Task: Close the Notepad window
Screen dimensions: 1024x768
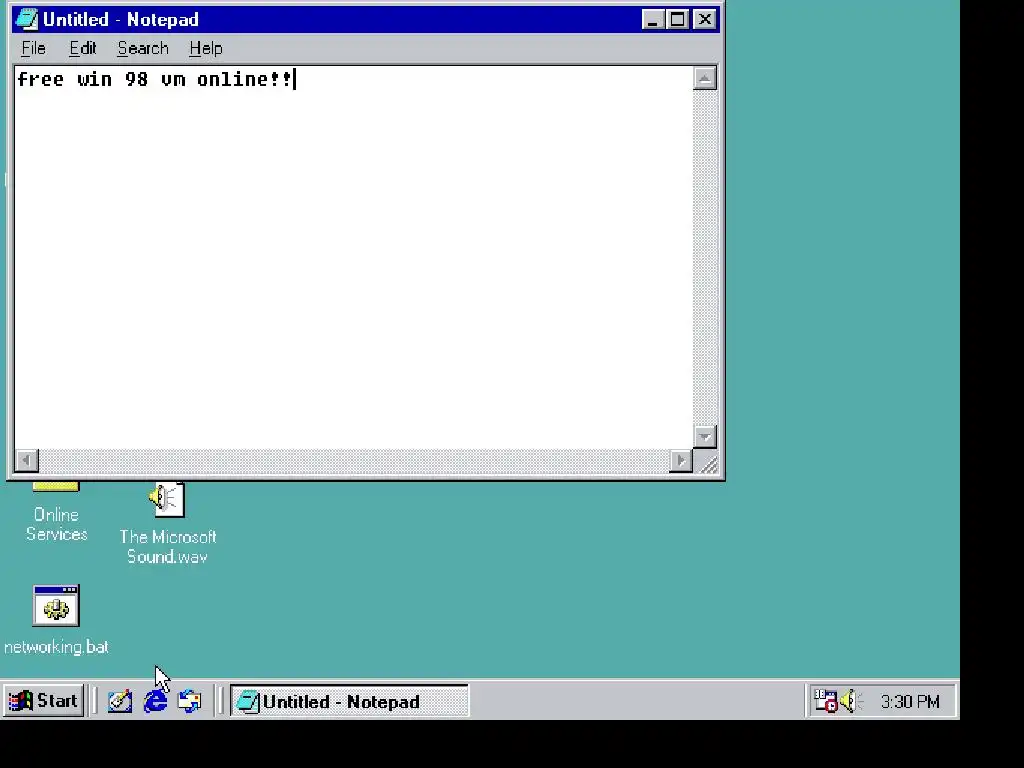Action: pos(705,20)
